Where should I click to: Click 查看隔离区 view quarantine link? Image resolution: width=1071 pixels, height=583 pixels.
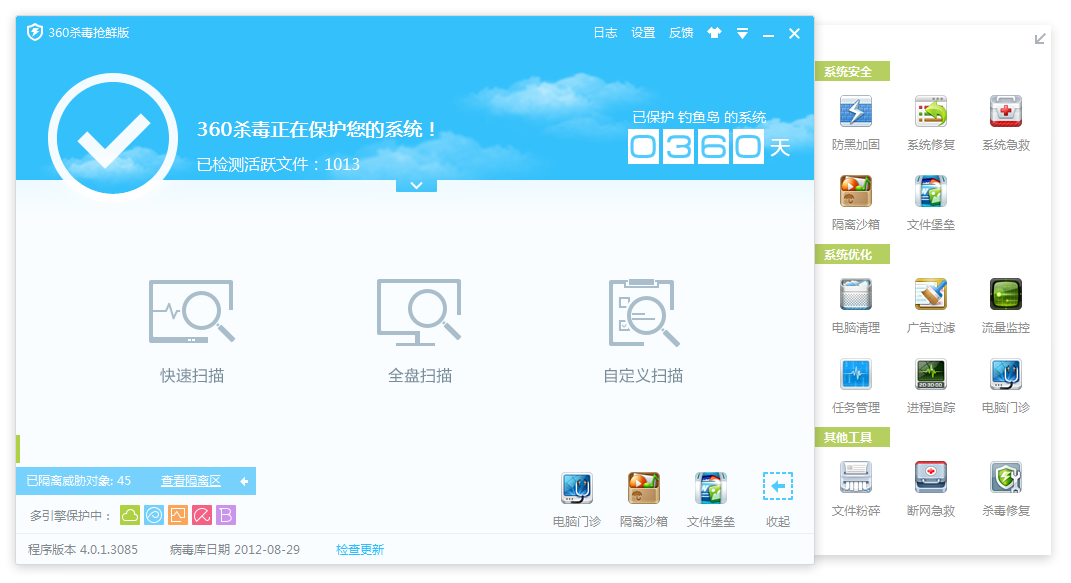(191, 481)
